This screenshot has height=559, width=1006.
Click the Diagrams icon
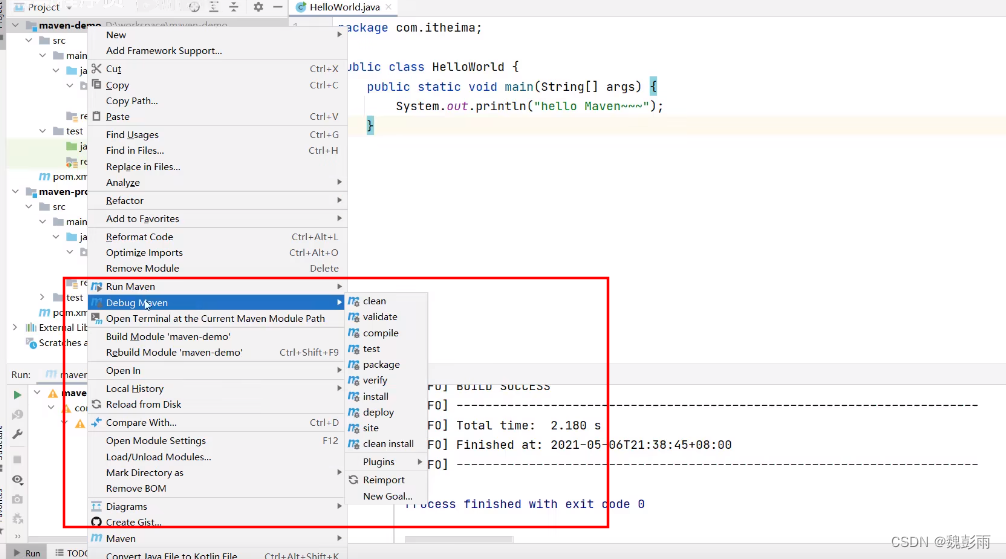pos(96,506)
